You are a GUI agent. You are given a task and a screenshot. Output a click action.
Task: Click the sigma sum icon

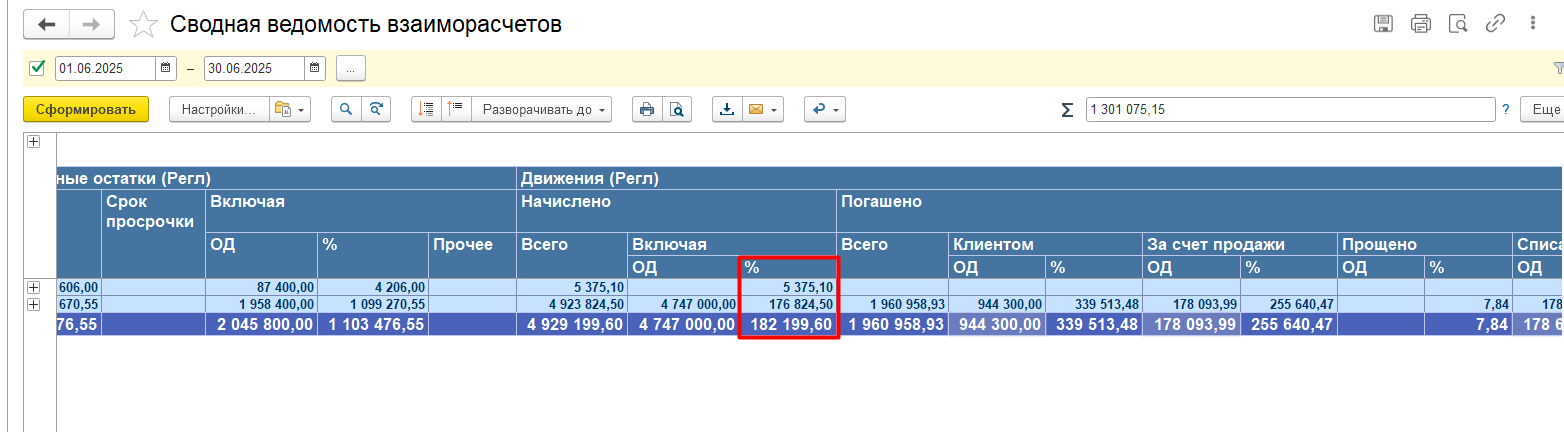[x=1067, y=110]
